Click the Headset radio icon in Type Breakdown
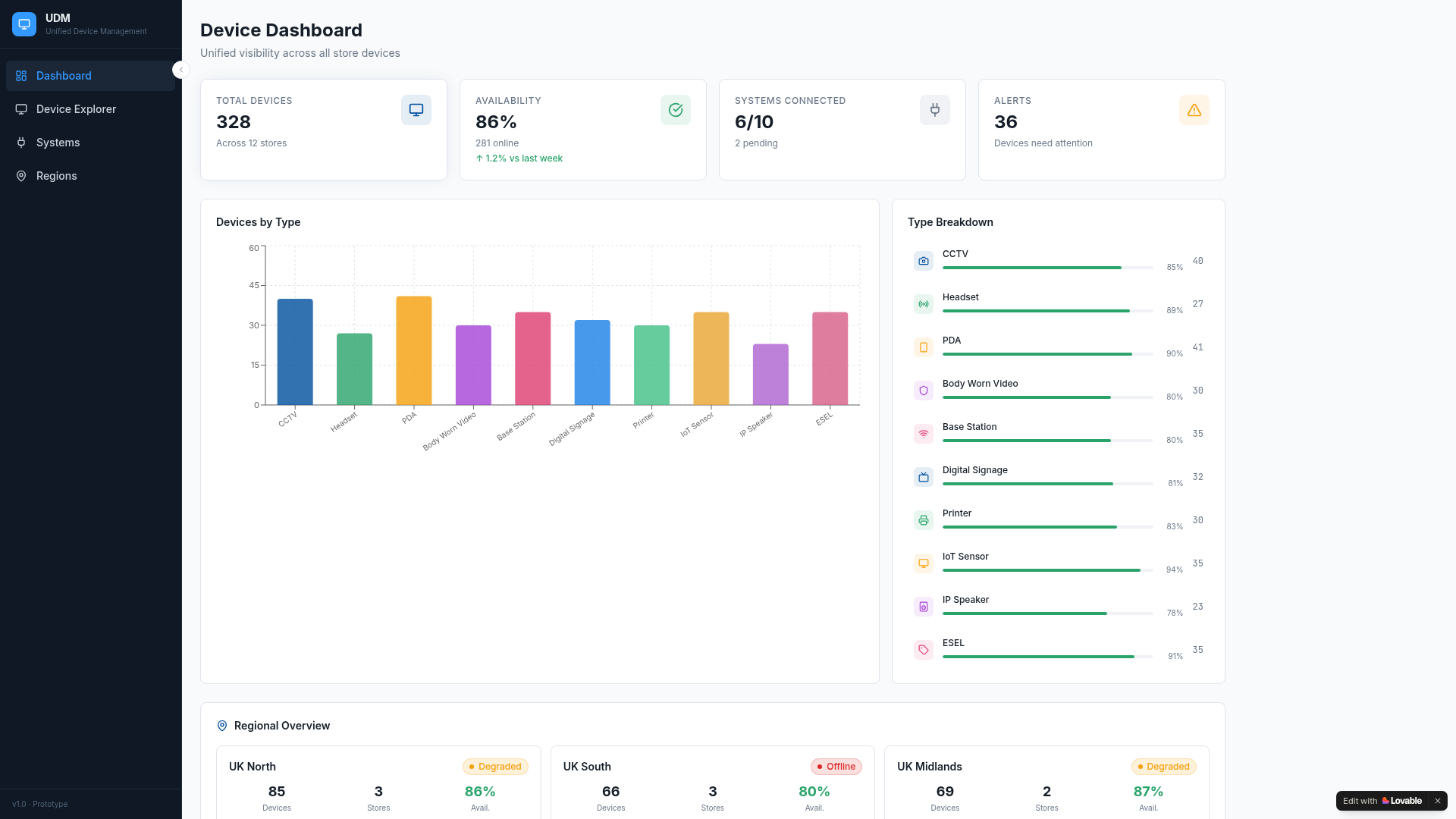Image resolution: width=1456 pixels, height=819 pixels. pos(924,304)
